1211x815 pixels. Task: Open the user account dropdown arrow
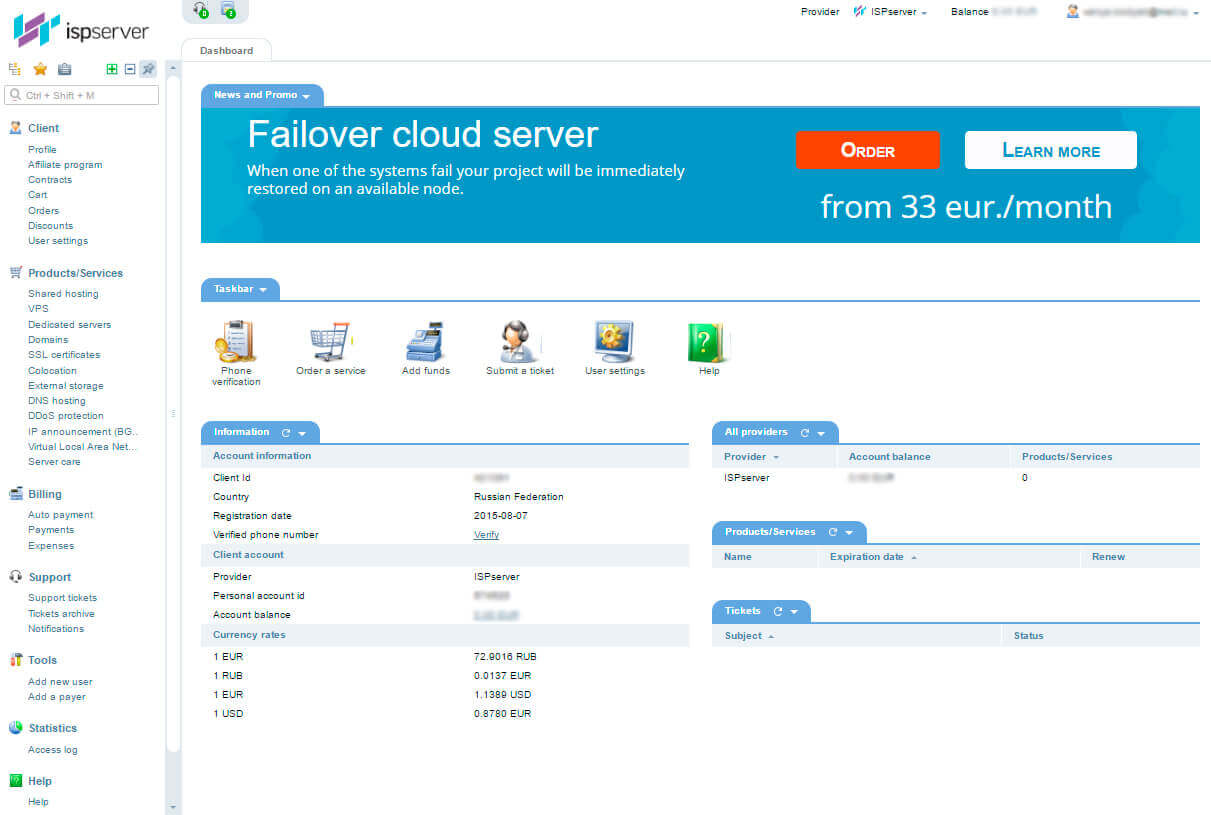1196,13
